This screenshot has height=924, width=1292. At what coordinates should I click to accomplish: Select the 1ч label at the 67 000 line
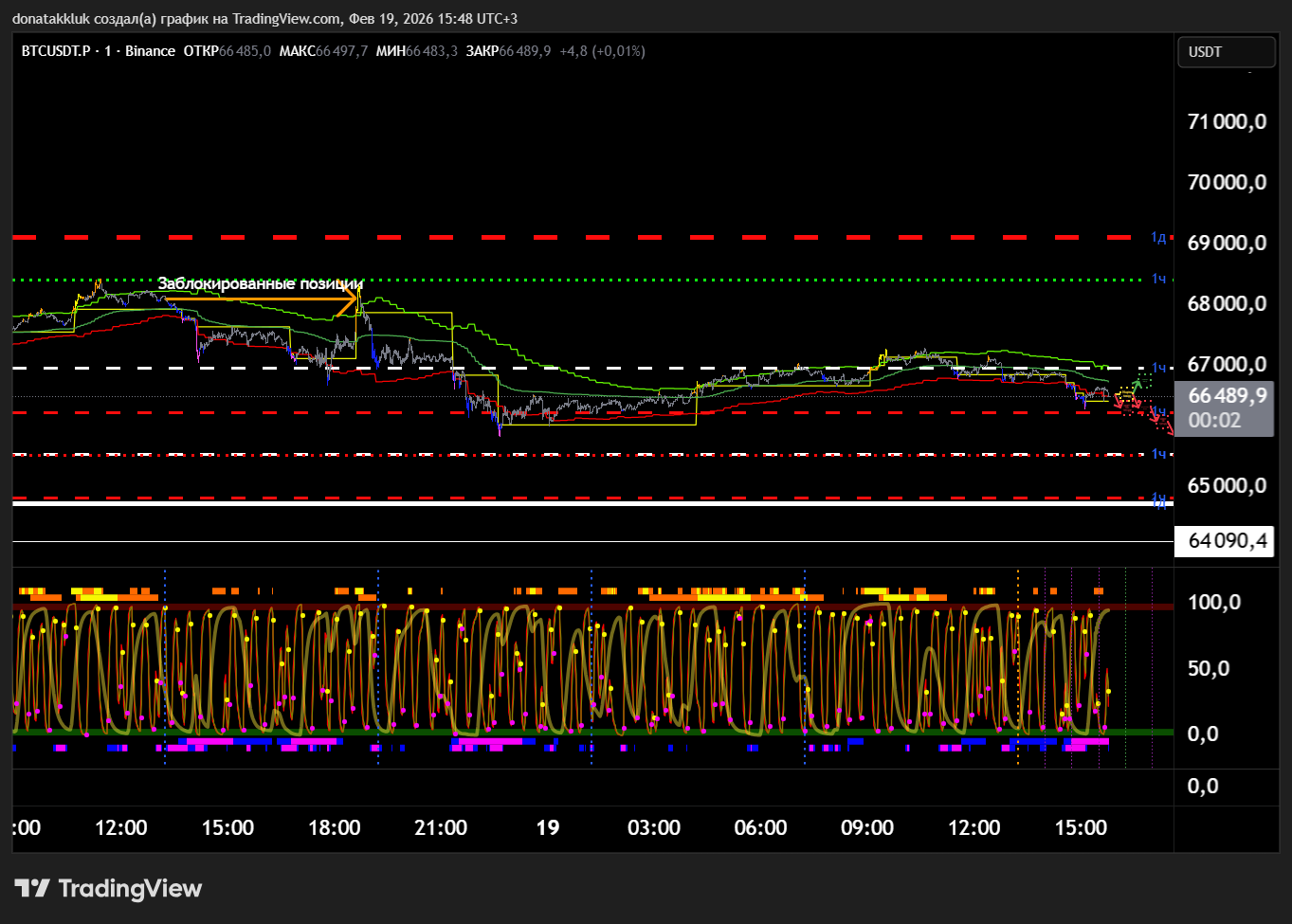1158,368
